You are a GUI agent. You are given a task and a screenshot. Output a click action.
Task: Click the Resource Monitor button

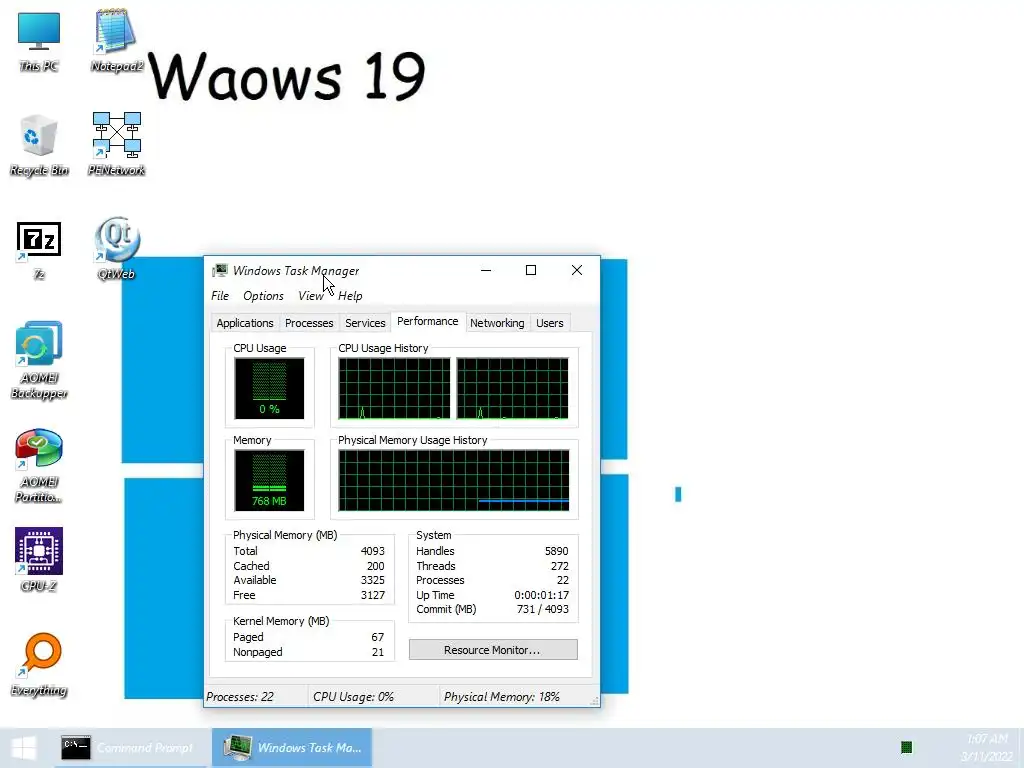pos(493,650)
